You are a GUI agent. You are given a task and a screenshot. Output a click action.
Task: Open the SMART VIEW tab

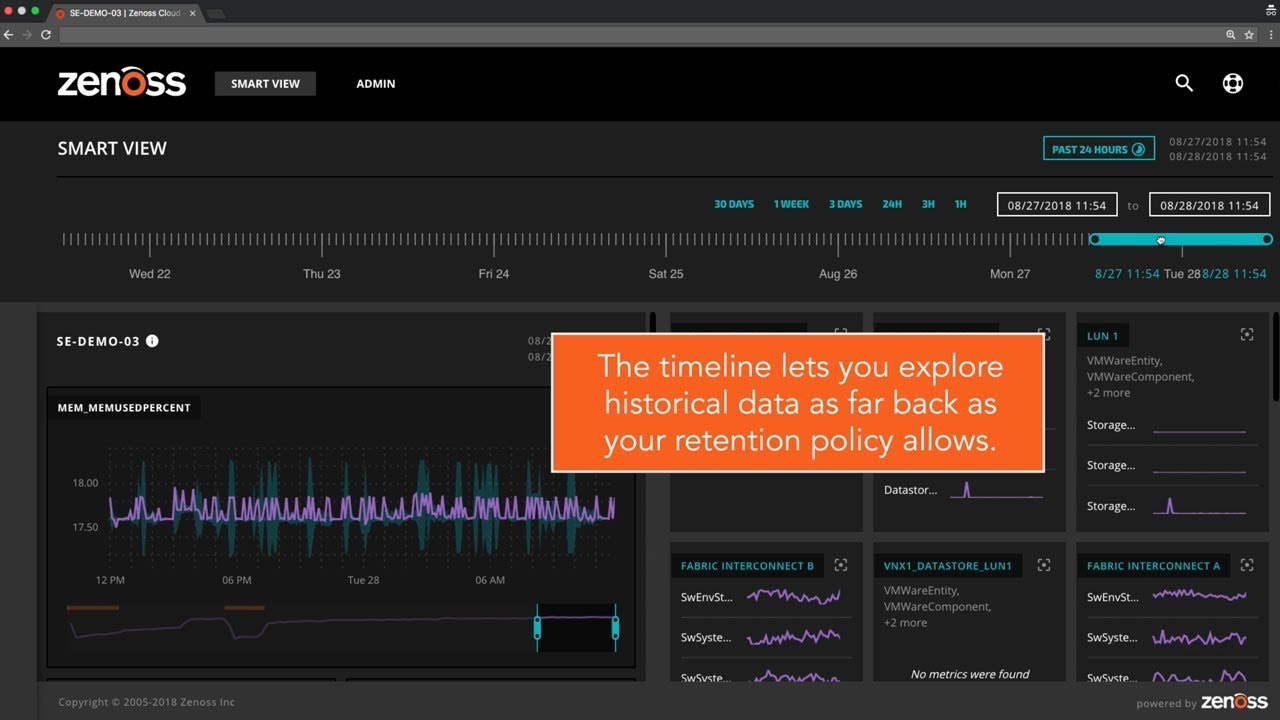(x=265, y=84)
